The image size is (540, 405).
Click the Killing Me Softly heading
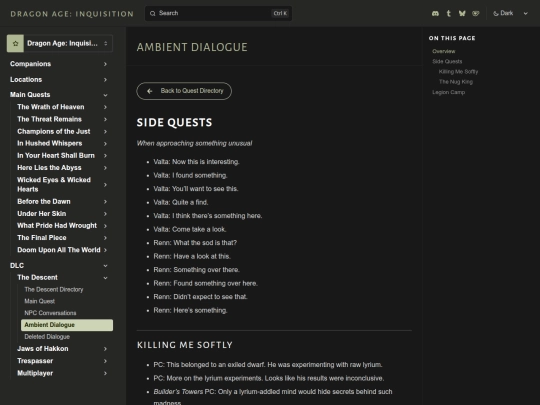pos(185,345)
